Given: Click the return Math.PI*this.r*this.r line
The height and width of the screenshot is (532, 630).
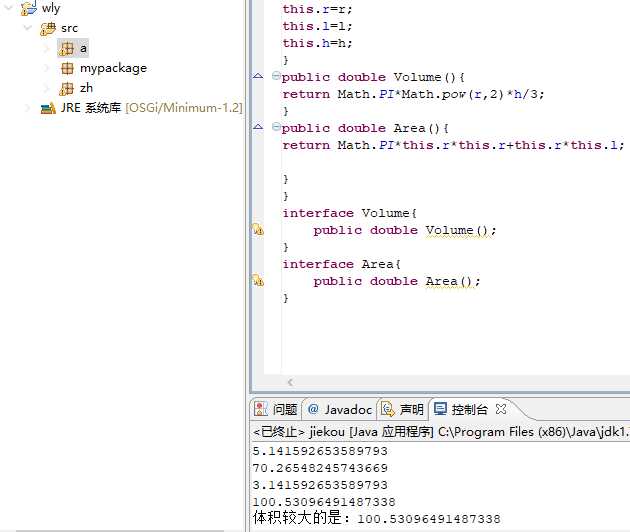Looking at the screenshot, I should tap(454, 145).
